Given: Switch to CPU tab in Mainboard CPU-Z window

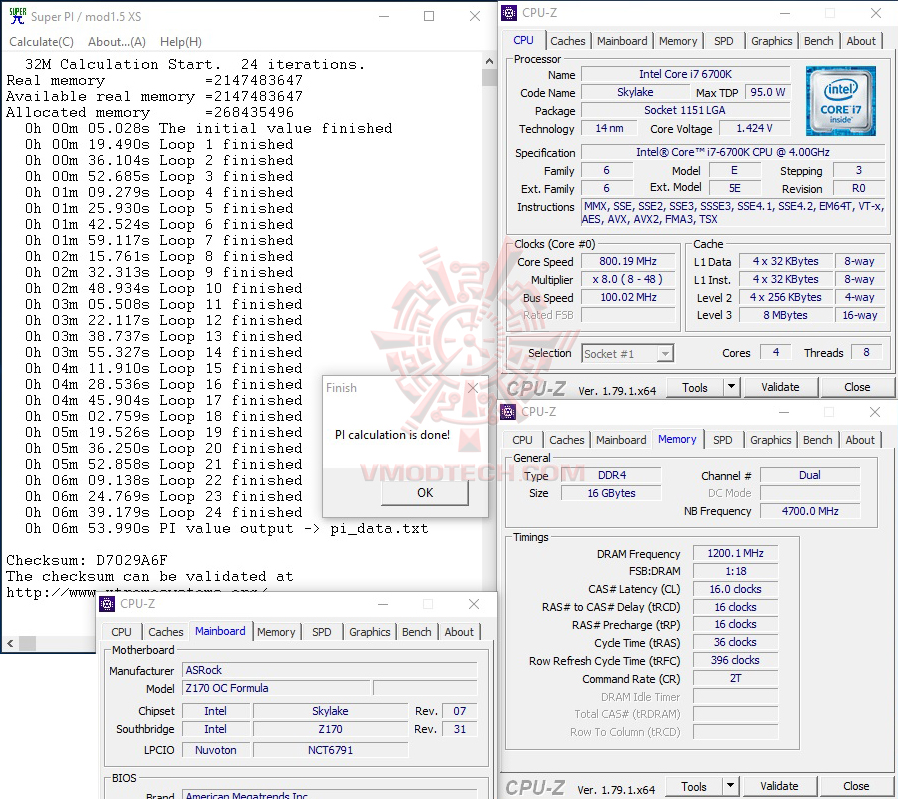Looking at the screenshot, I should (121, 632).
